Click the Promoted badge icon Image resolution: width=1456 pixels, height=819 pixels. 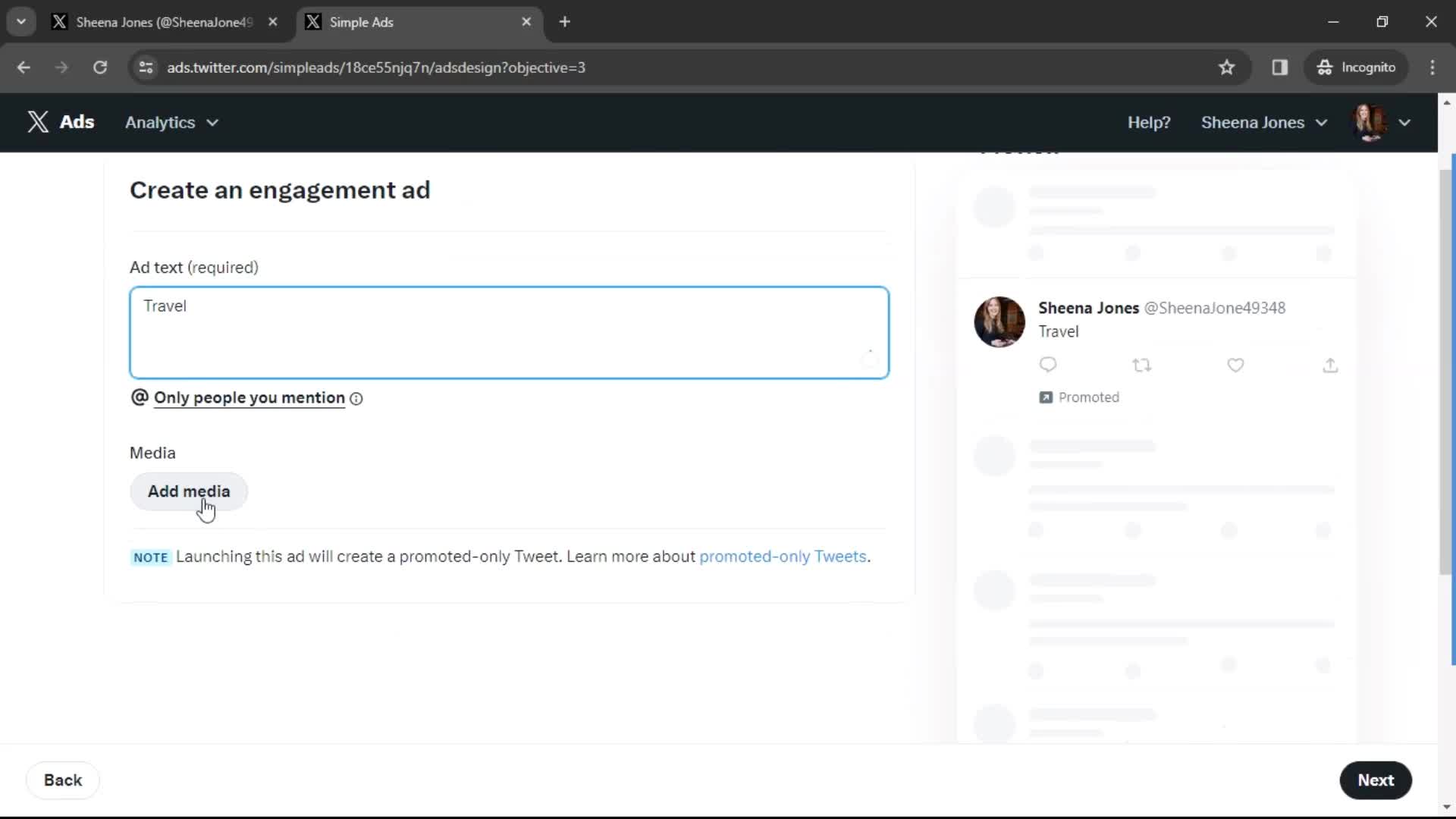[x=1044, y=396]
